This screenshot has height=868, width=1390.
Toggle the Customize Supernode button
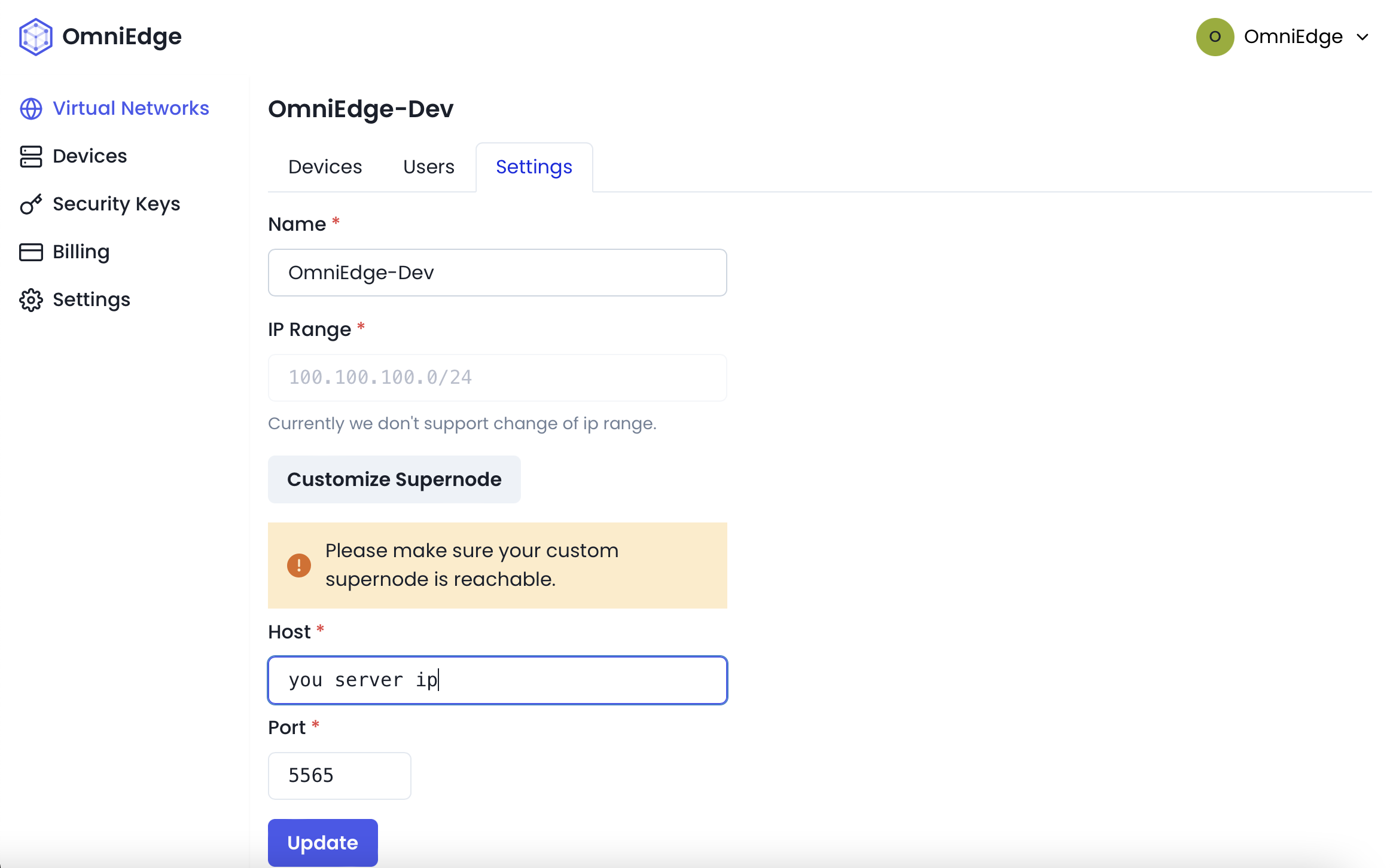[x=394, y=479]
